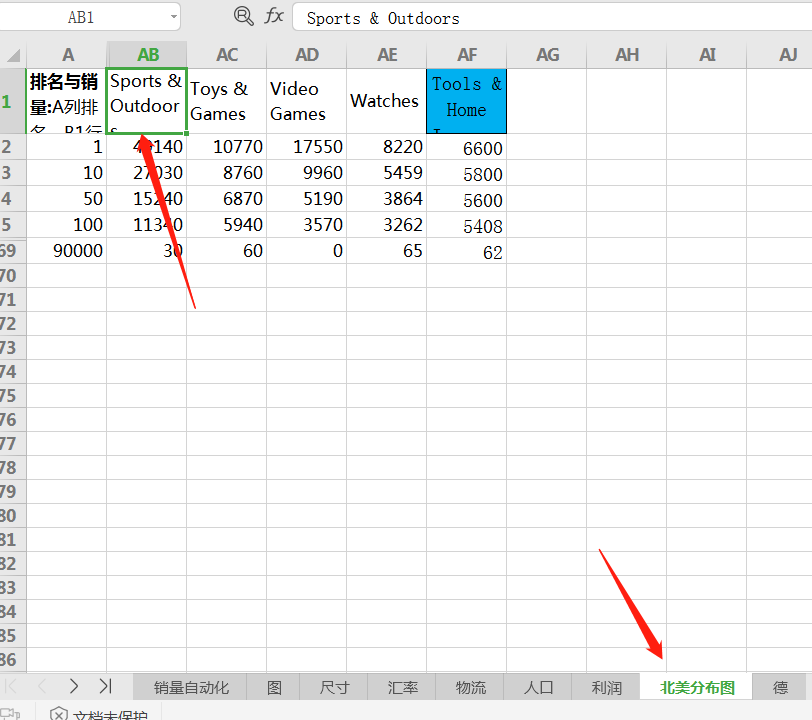
Task: Click the document protection shield icon
Action: [x=59, y=714]
